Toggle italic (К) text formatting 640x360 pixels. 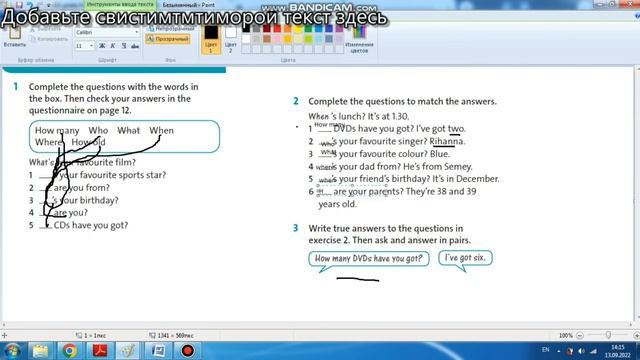[x=113, y=46]
